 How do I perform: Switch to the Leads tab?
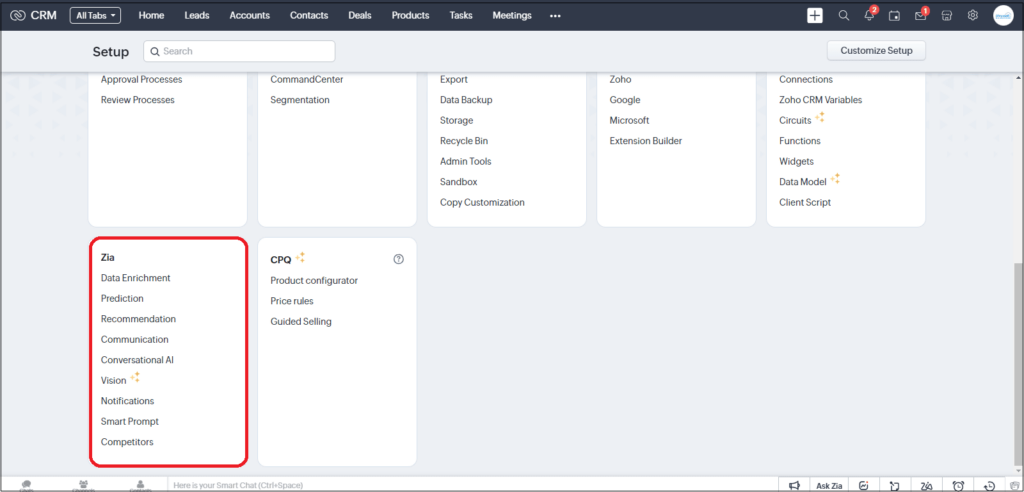(197, 15)
